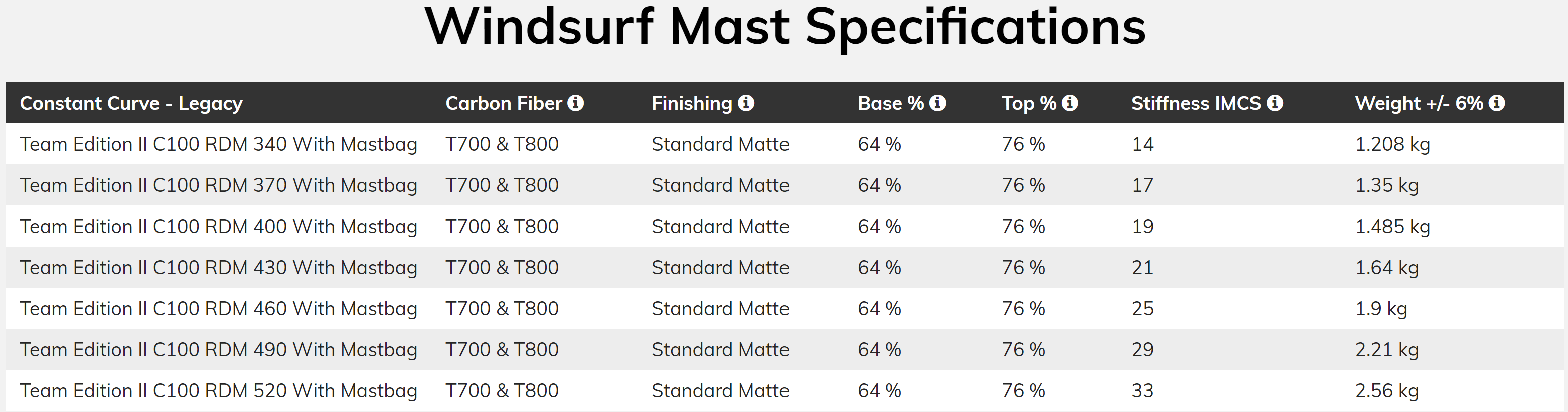Open Team Edition II C100 RDM 370 mast
1568x412 pixels.
coord(219,185)
